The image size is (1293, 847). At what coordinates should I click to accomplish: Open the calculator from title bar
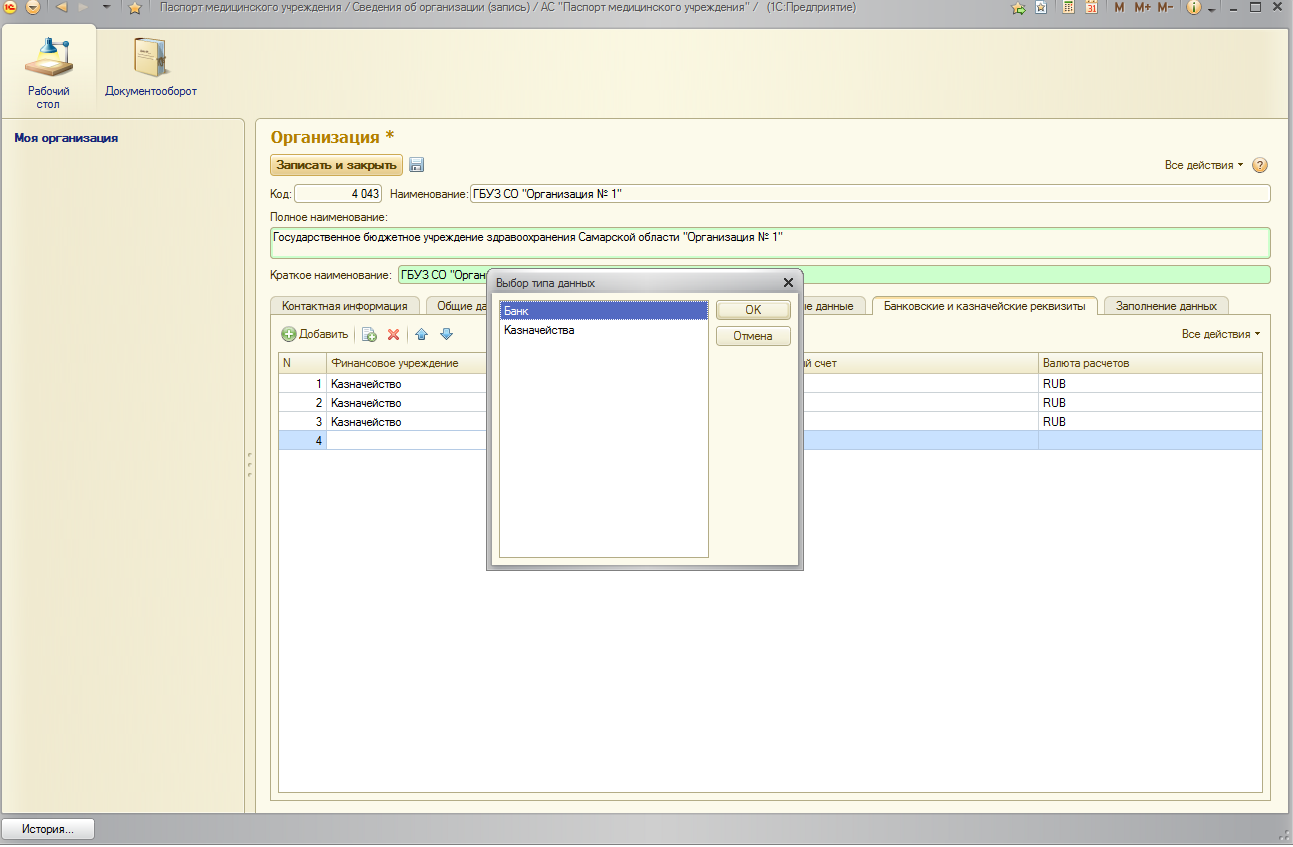(1069, 8)
